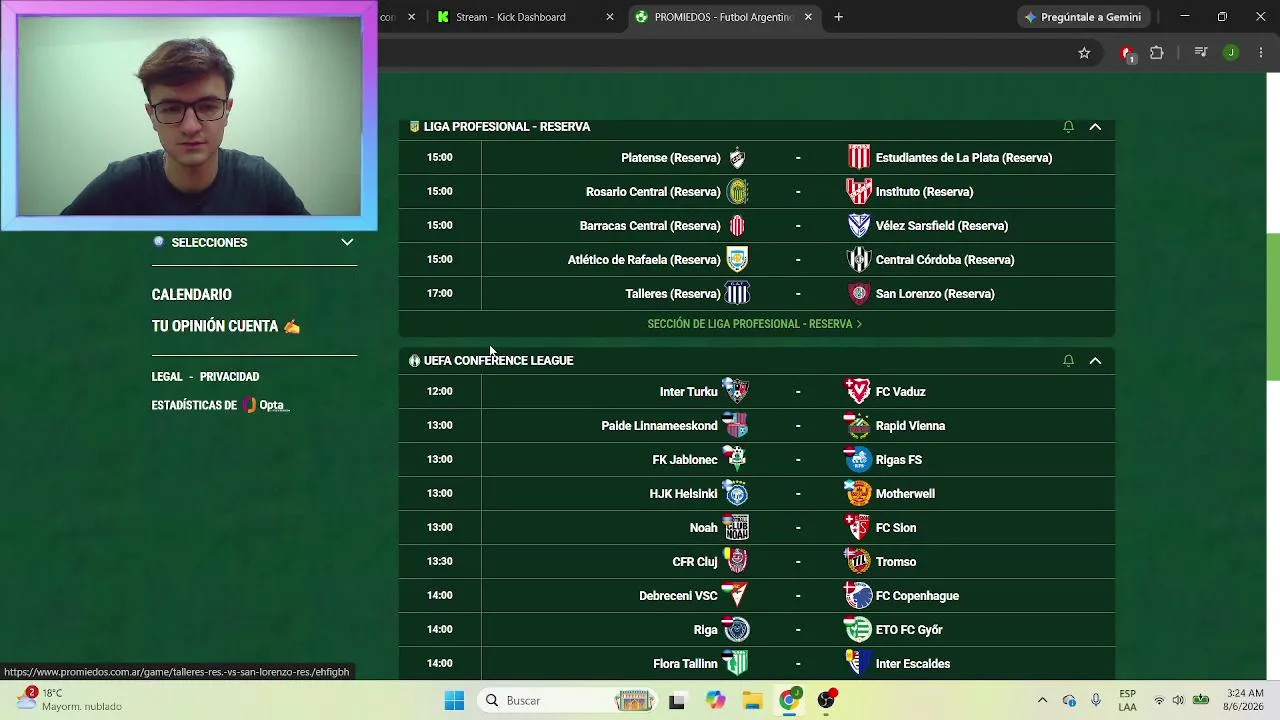1280x720 pixels.
Task: Select the Noah team name
Action: point(704,528)
